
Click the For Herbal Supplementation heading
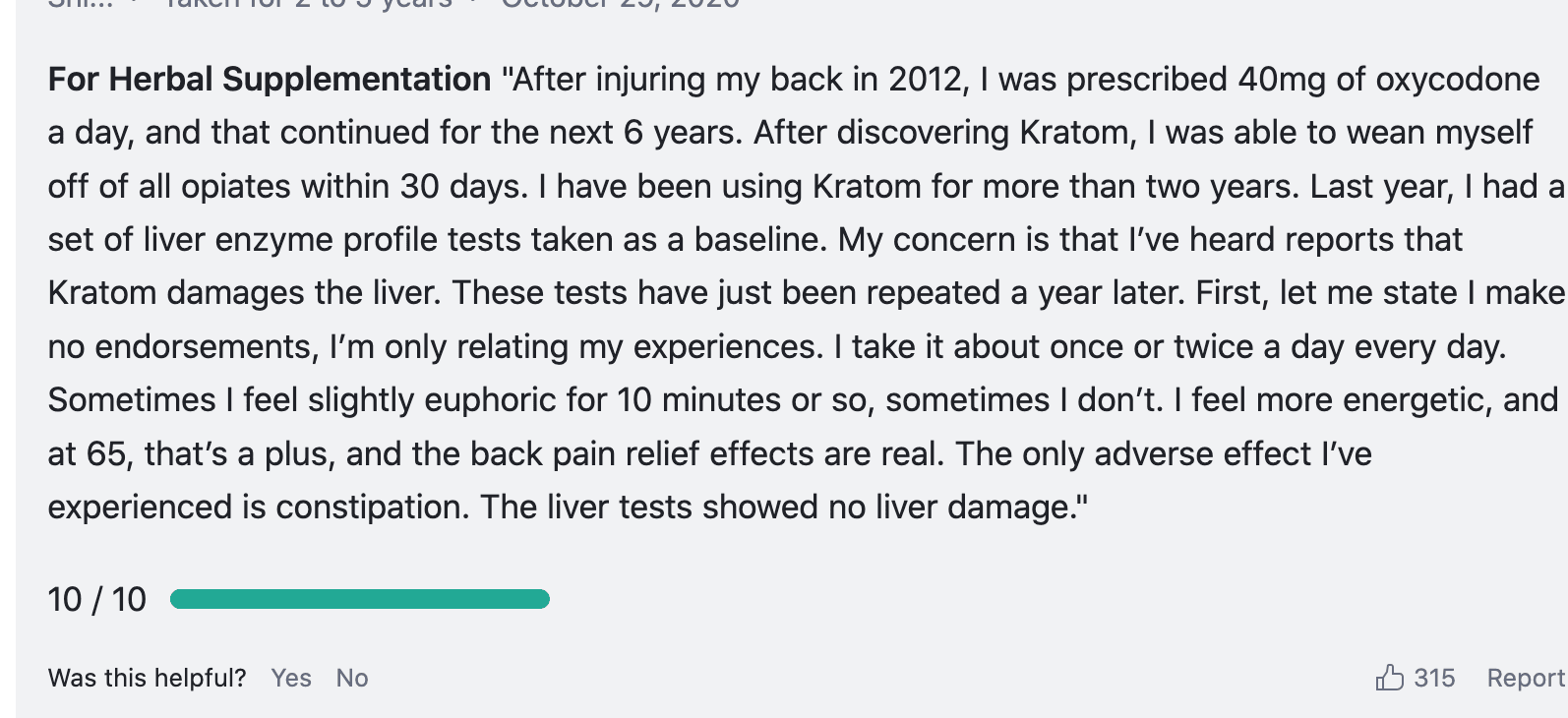[270, 79]
